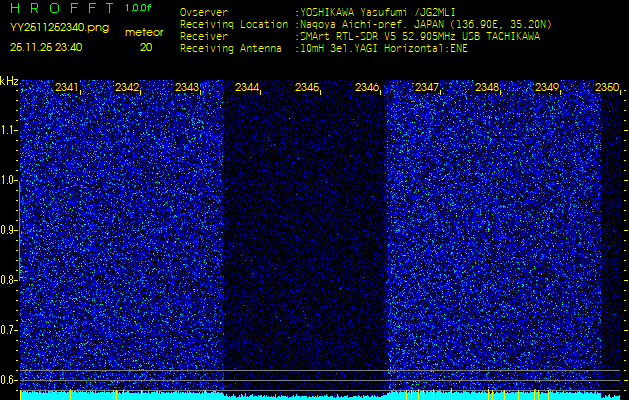Select the 10mH 3el.YAGI Horizontal:ENE text
The image size is (629, 400).
click(x=383, y=49)
